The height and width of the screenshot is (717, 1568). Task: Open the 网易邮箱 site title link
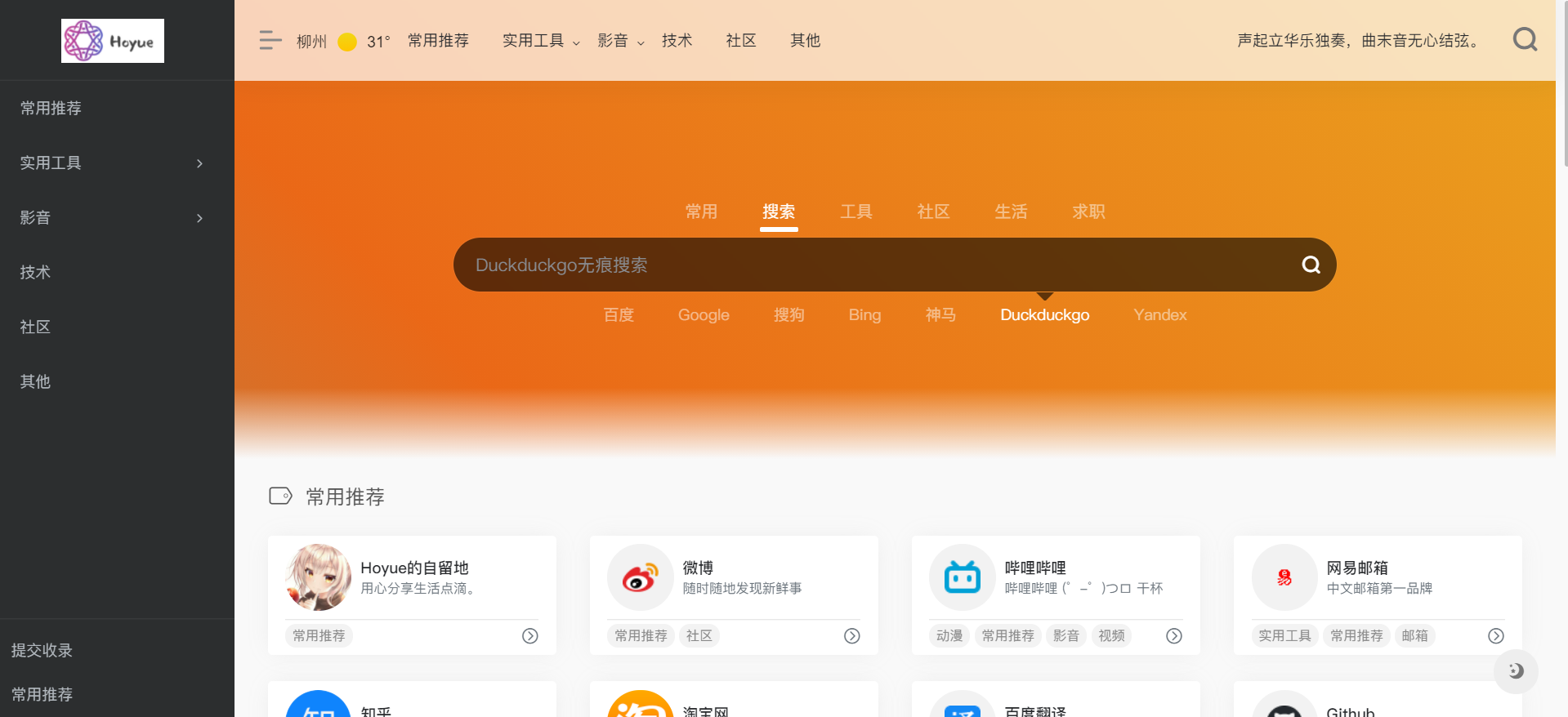(1357, 568)
